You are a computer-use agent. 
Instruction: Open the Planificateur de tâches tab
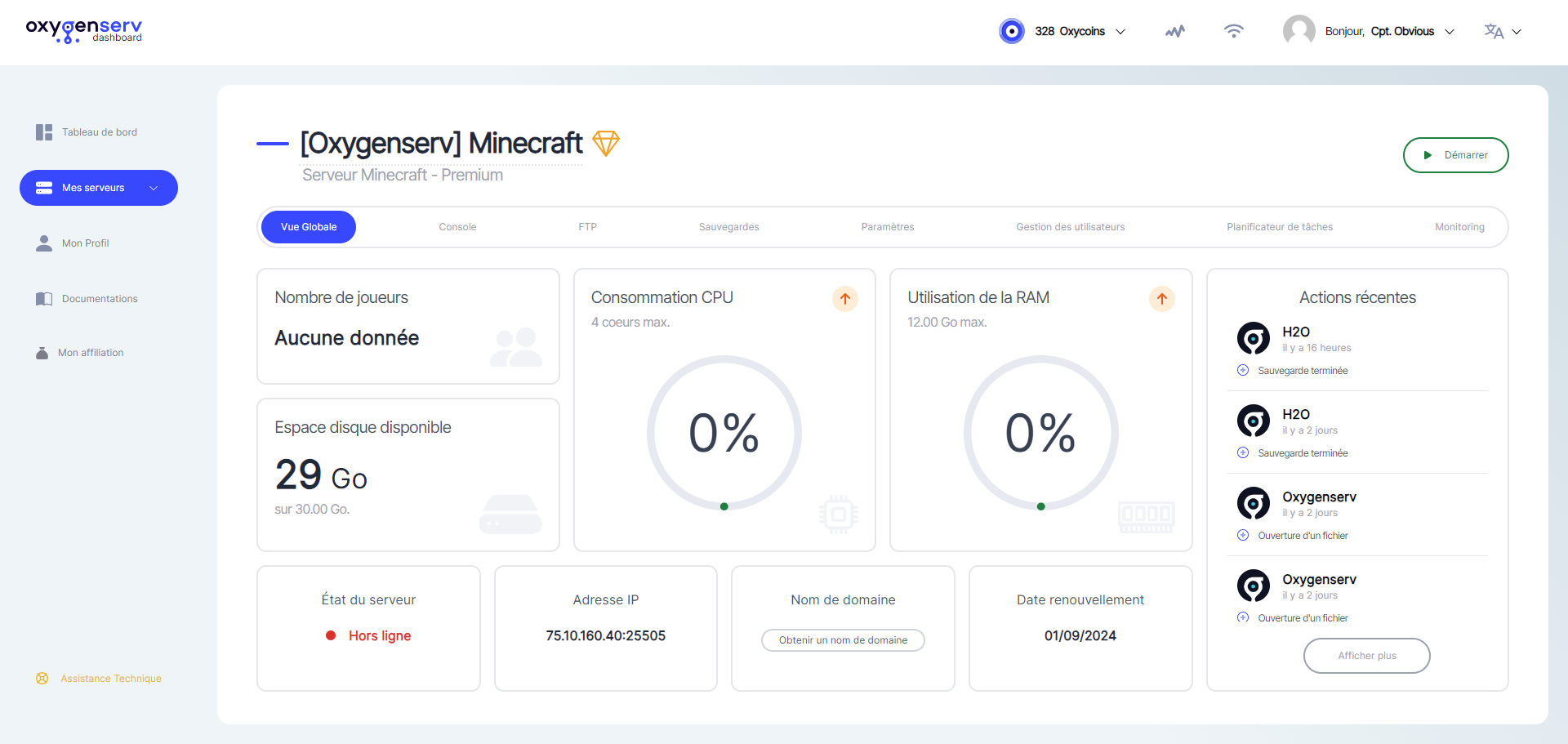1280,227
